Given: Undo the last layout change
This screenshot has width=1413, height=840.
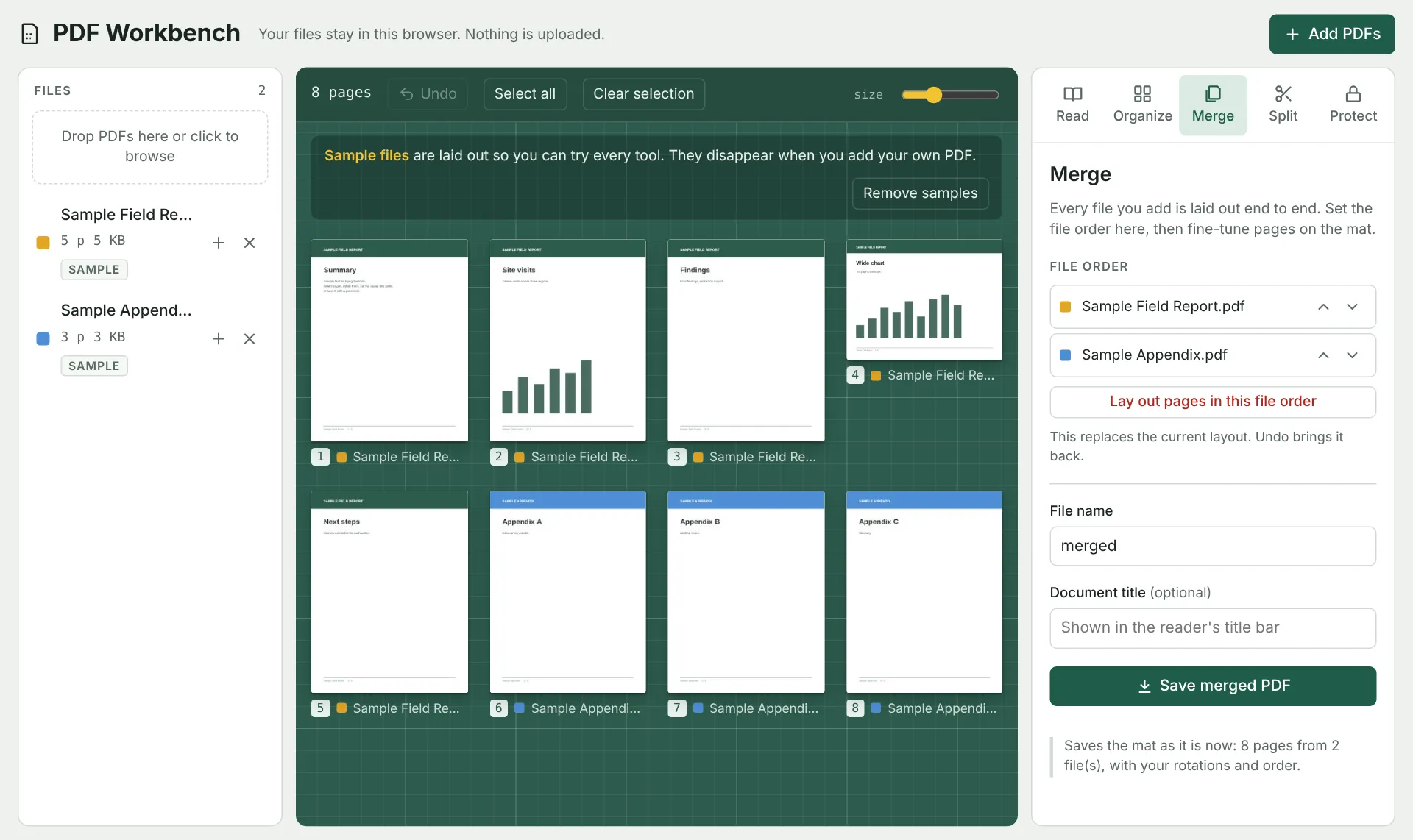Looking at the screenshot, I should [428, 94].
